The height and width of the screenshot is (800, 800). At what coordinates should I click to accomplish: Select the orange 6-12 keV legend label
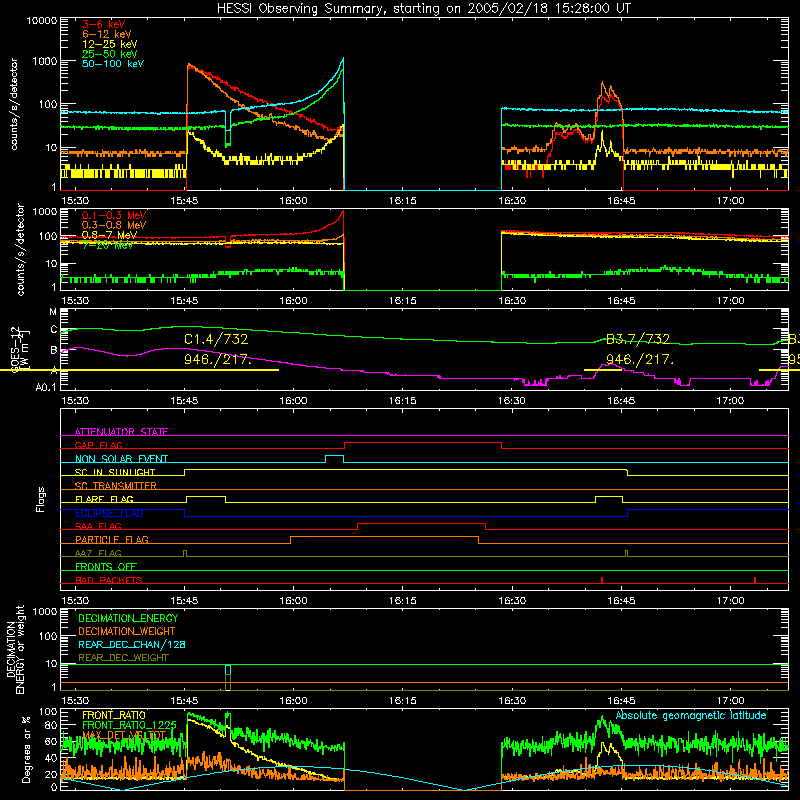point(107,34)
